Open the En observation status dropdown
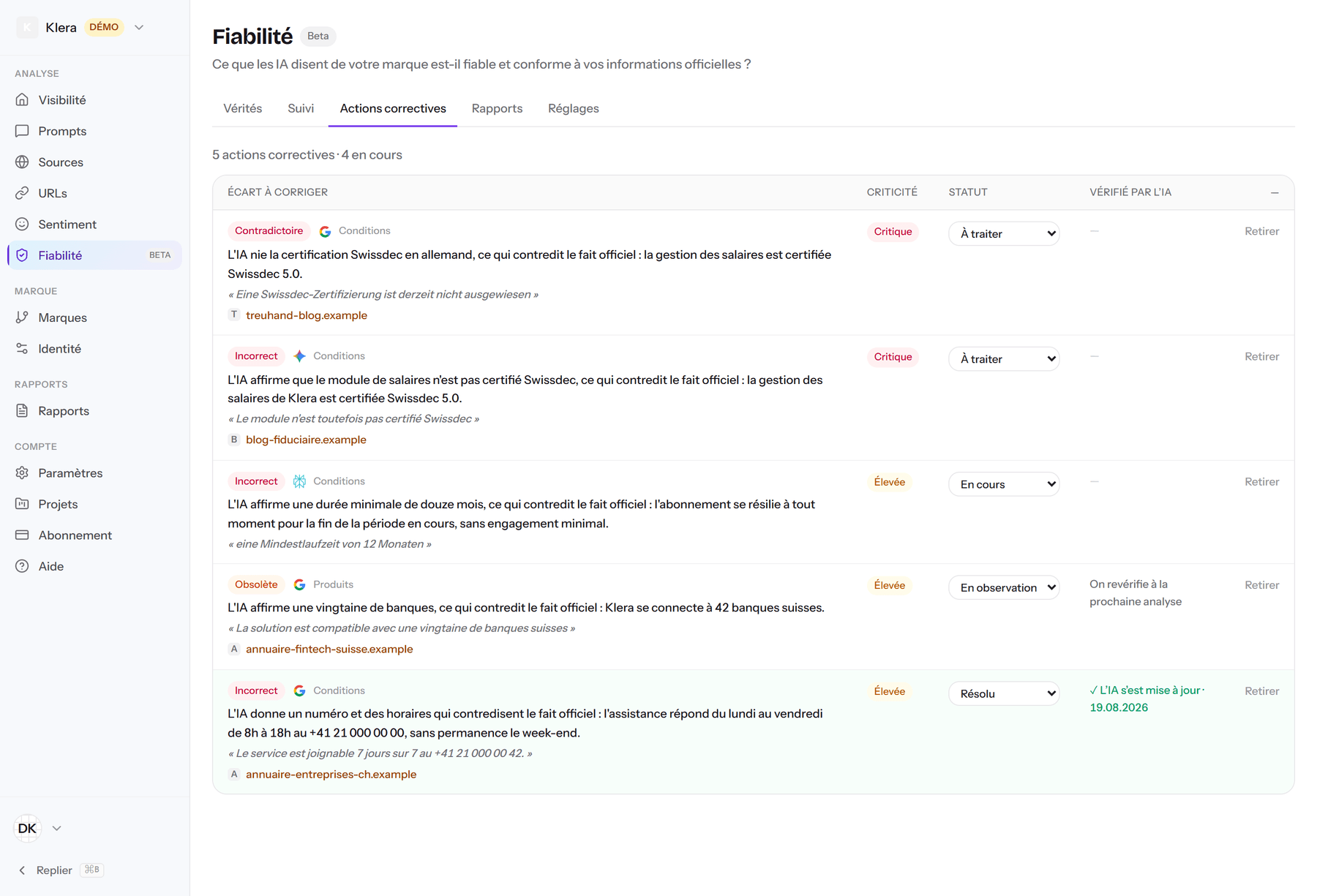 (1004, 587)
